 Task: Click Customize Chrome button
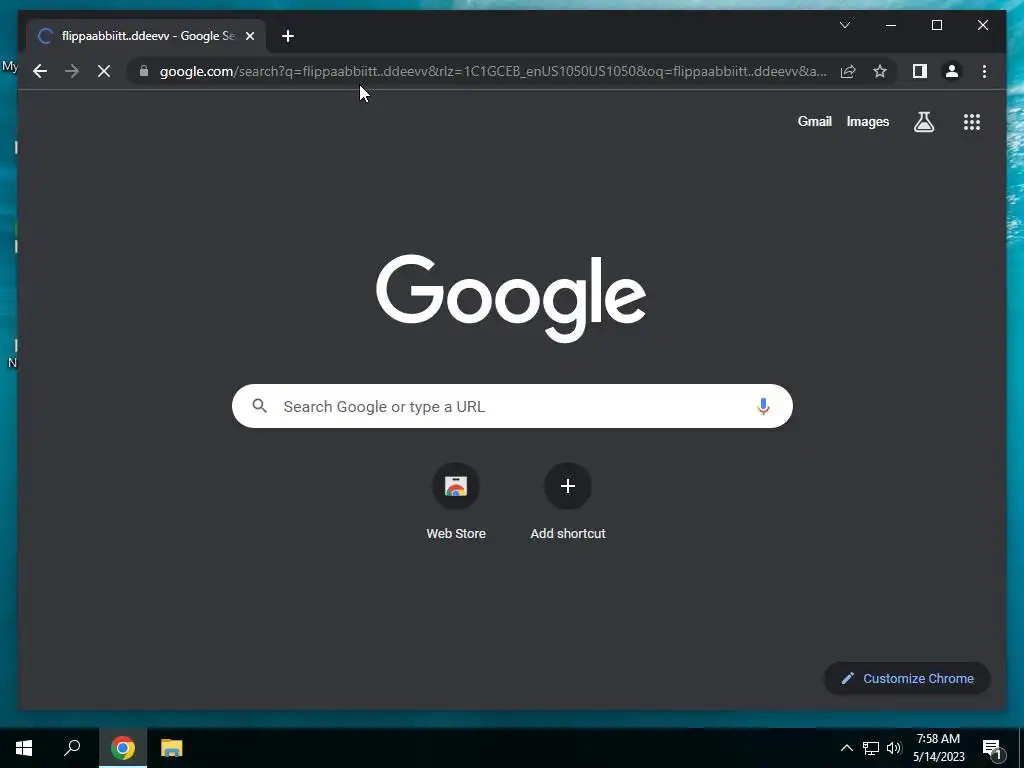(x=907, y=679)
